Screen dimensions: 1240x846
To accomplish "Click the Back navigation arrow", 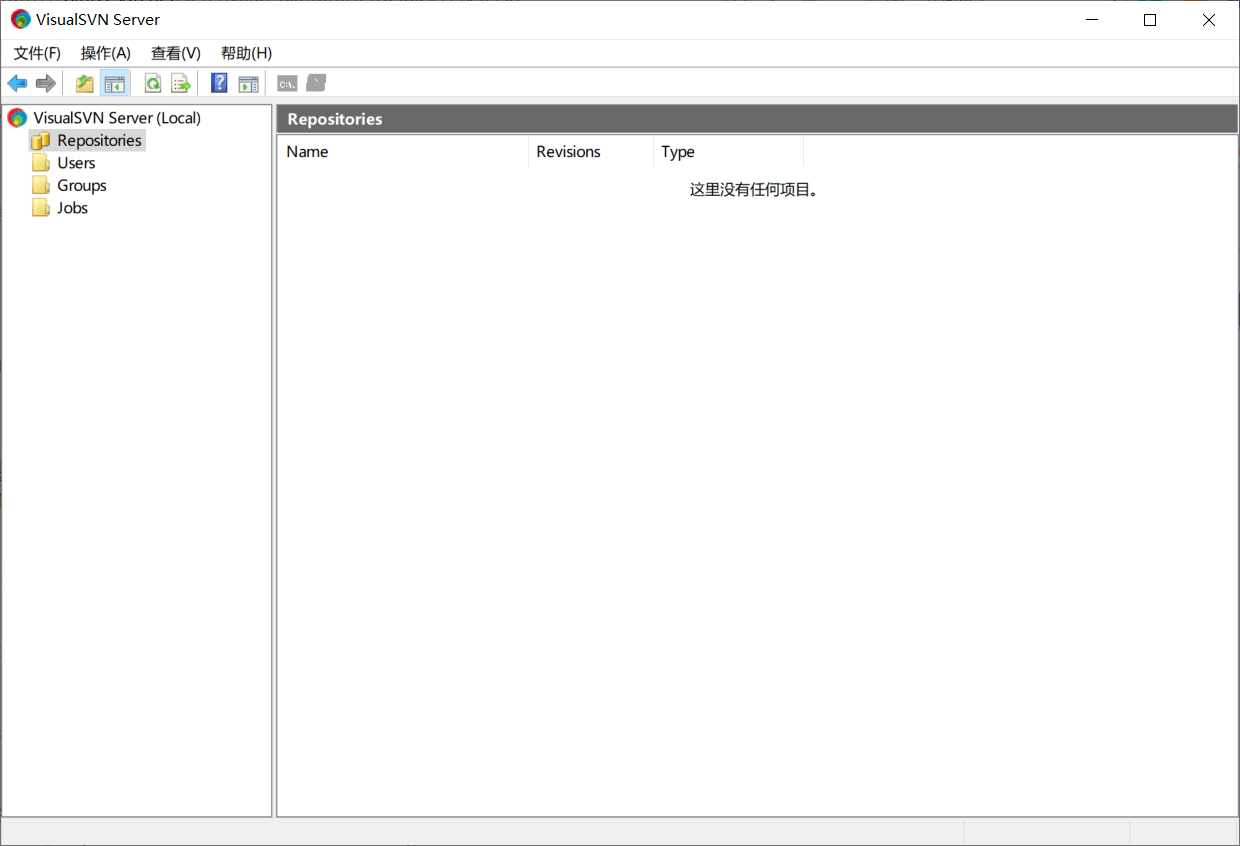I will coord(16,83).
